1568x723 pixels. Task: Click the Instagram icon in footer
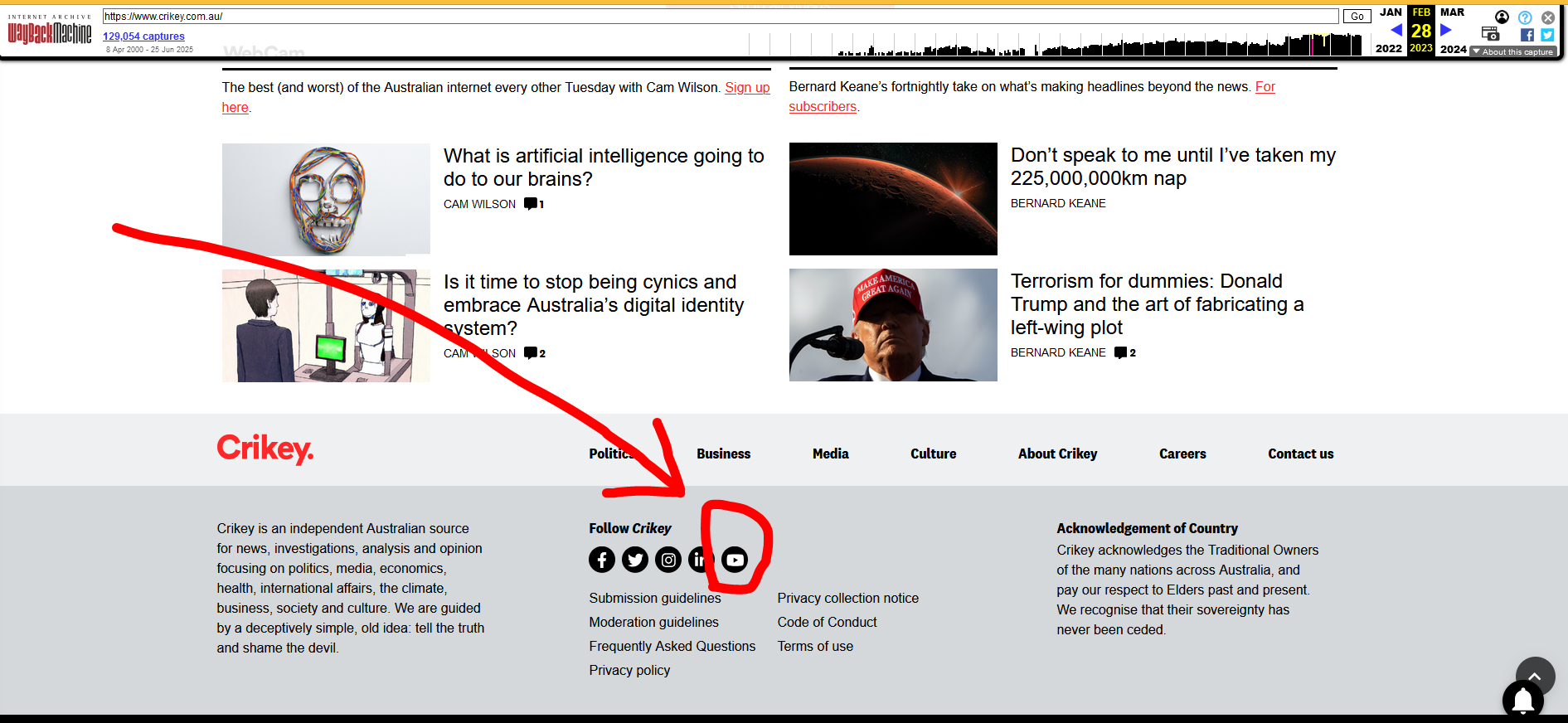[668, 560]
